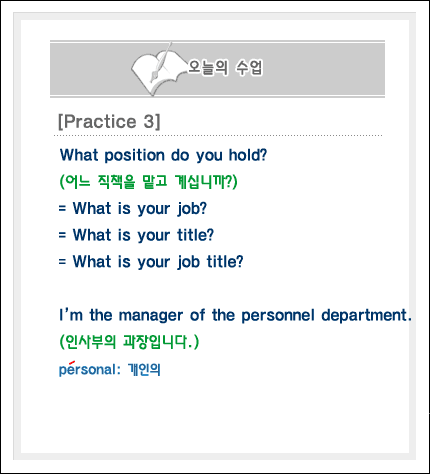The image size is (430, 474).
Task: Click the word 'personnel' in the sentence
Action: pyautogui.click(x=278, y=316)
